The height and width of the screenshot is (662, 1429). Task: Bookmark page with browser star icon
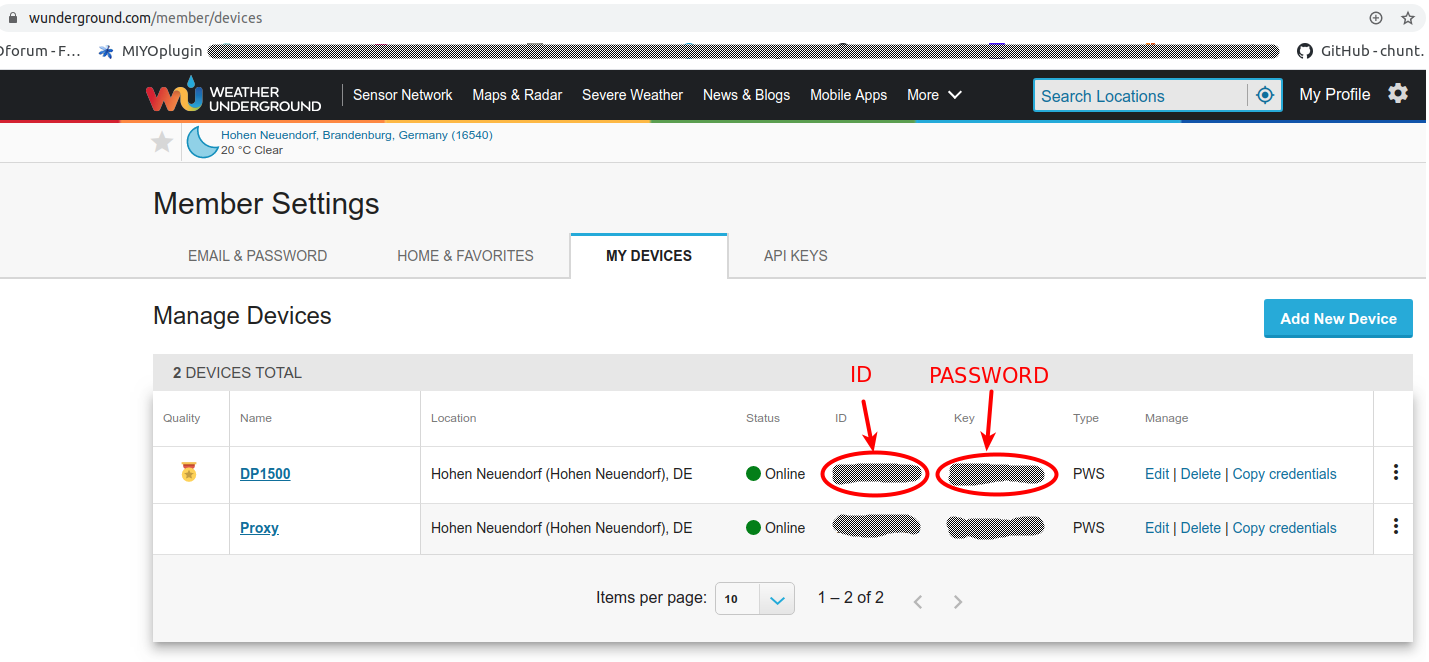(x=1408, y=18)
